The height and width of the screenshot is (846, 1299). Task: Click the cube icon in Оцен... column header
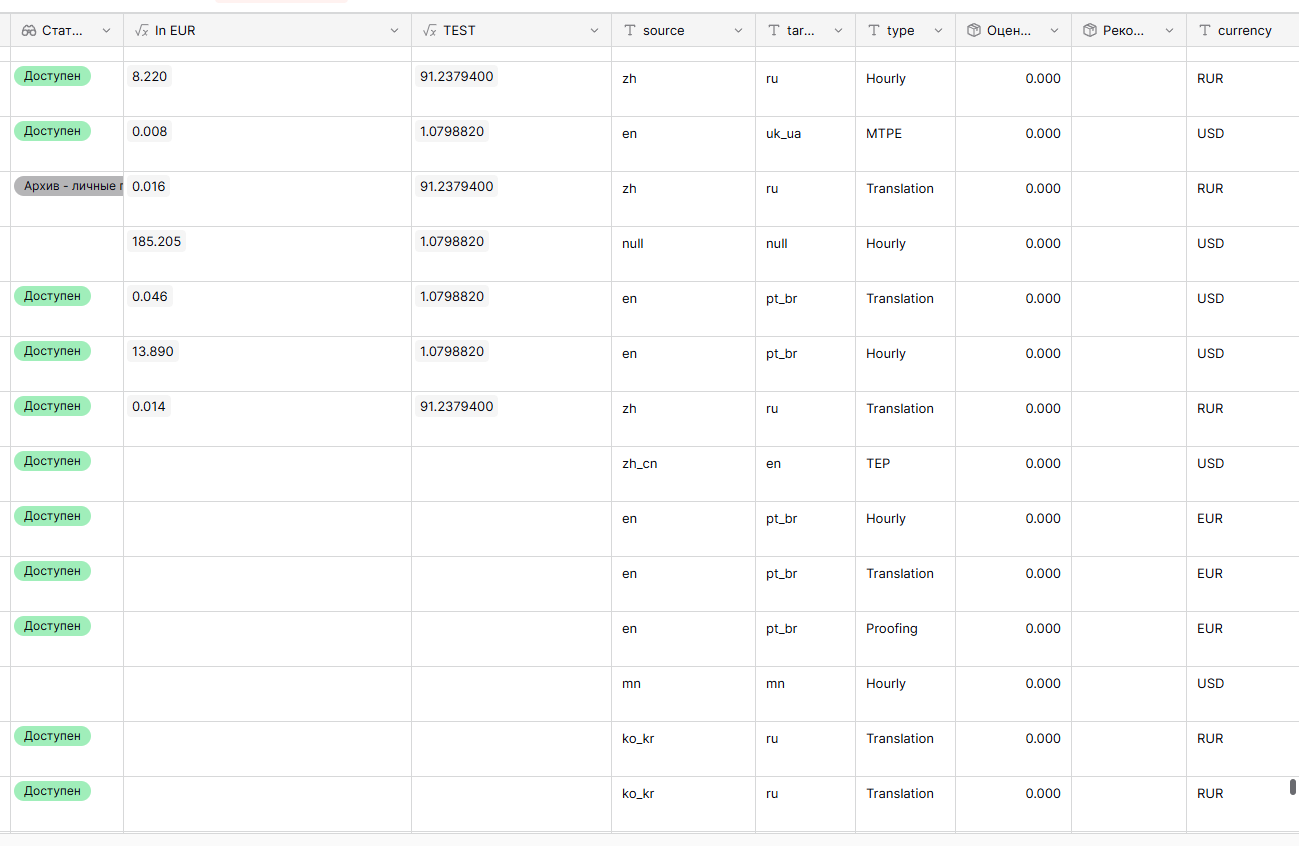pos(974,31)
